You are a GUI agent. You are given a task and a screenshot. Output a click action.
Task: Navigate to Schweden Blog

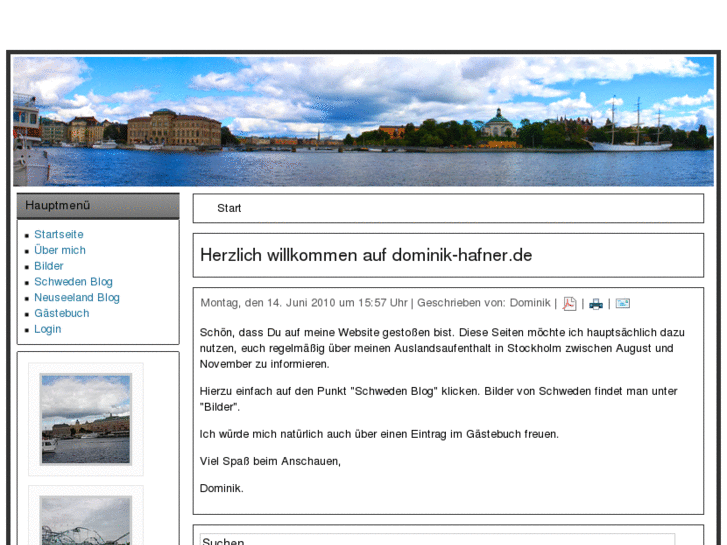coord(73,282)
